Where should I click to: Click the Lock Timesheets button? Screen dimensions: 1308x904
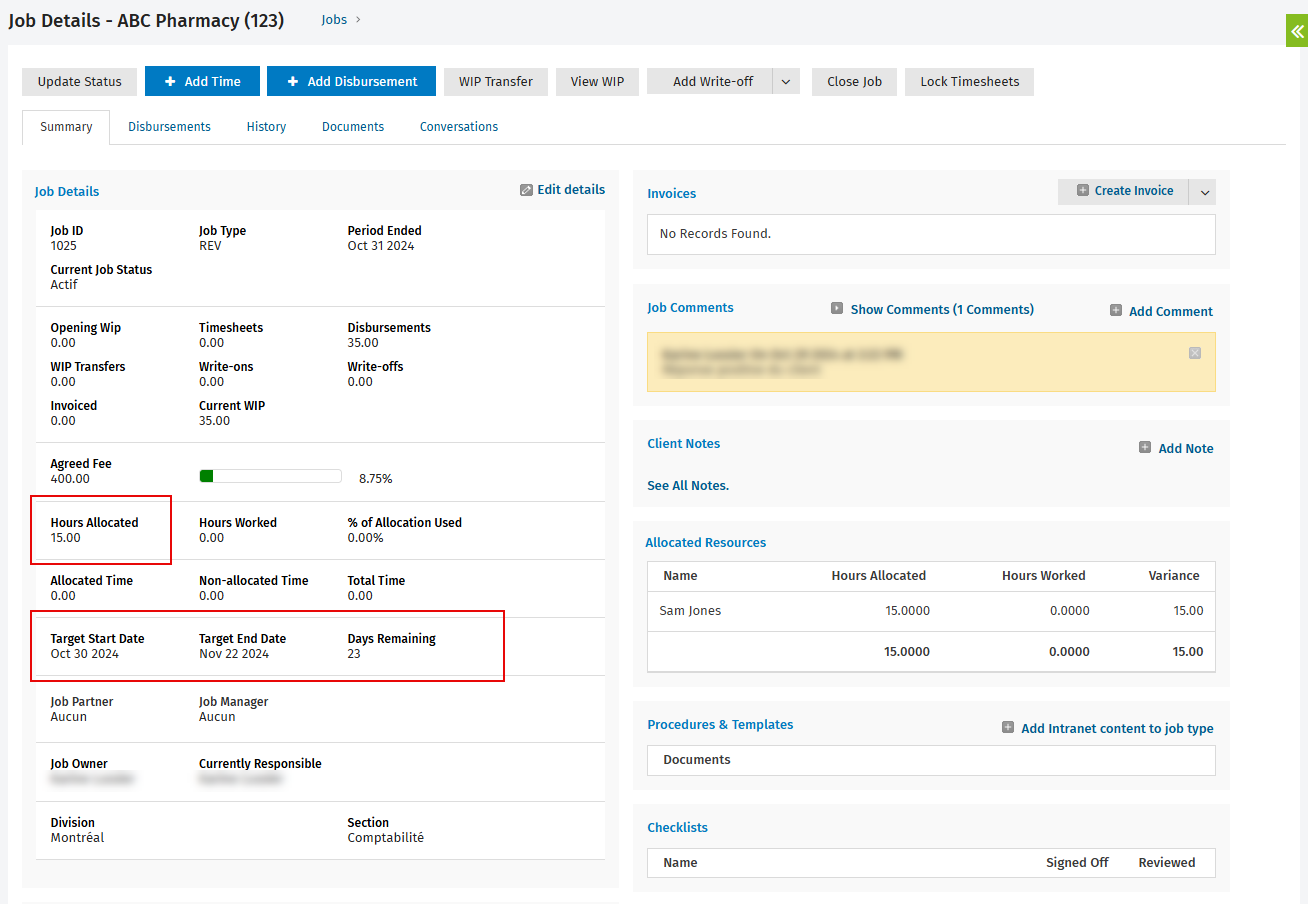970,82
